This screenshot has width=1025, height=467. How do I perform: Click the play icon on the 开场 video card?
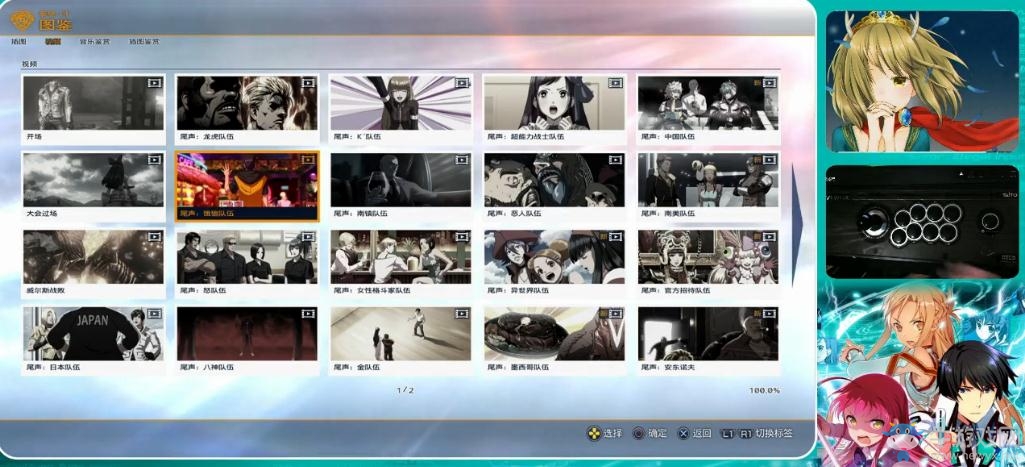pos(154,83)
